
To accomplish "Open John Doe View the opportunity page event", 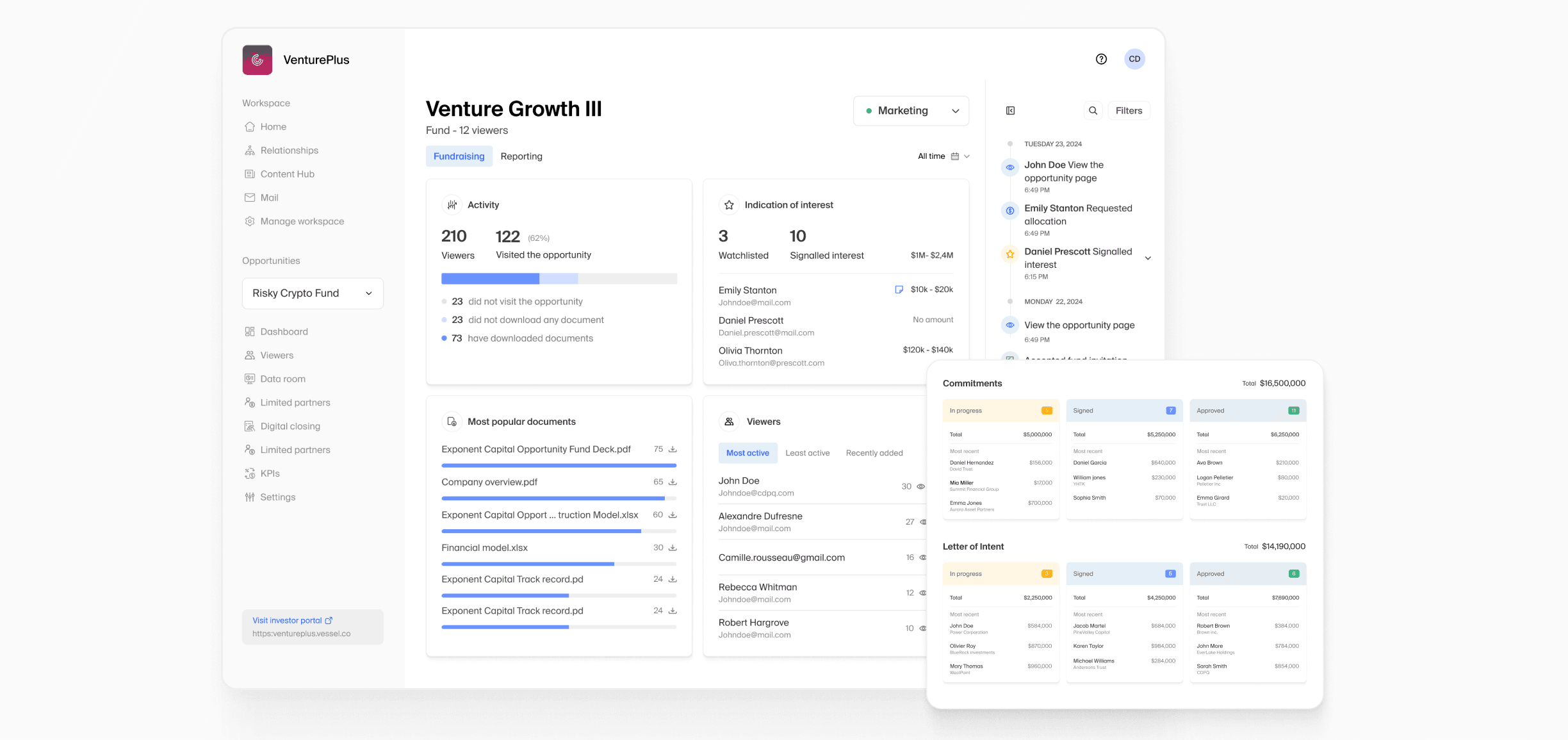I will [1076, 176].
